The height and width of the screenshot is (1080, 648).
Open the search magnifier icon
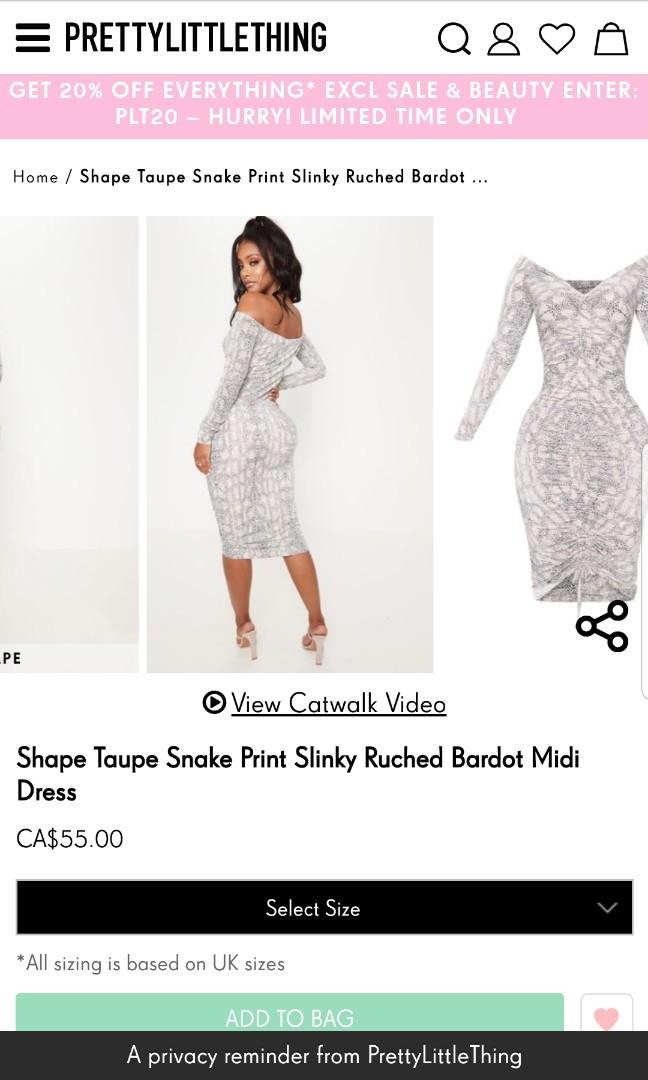tap(454, 39)
